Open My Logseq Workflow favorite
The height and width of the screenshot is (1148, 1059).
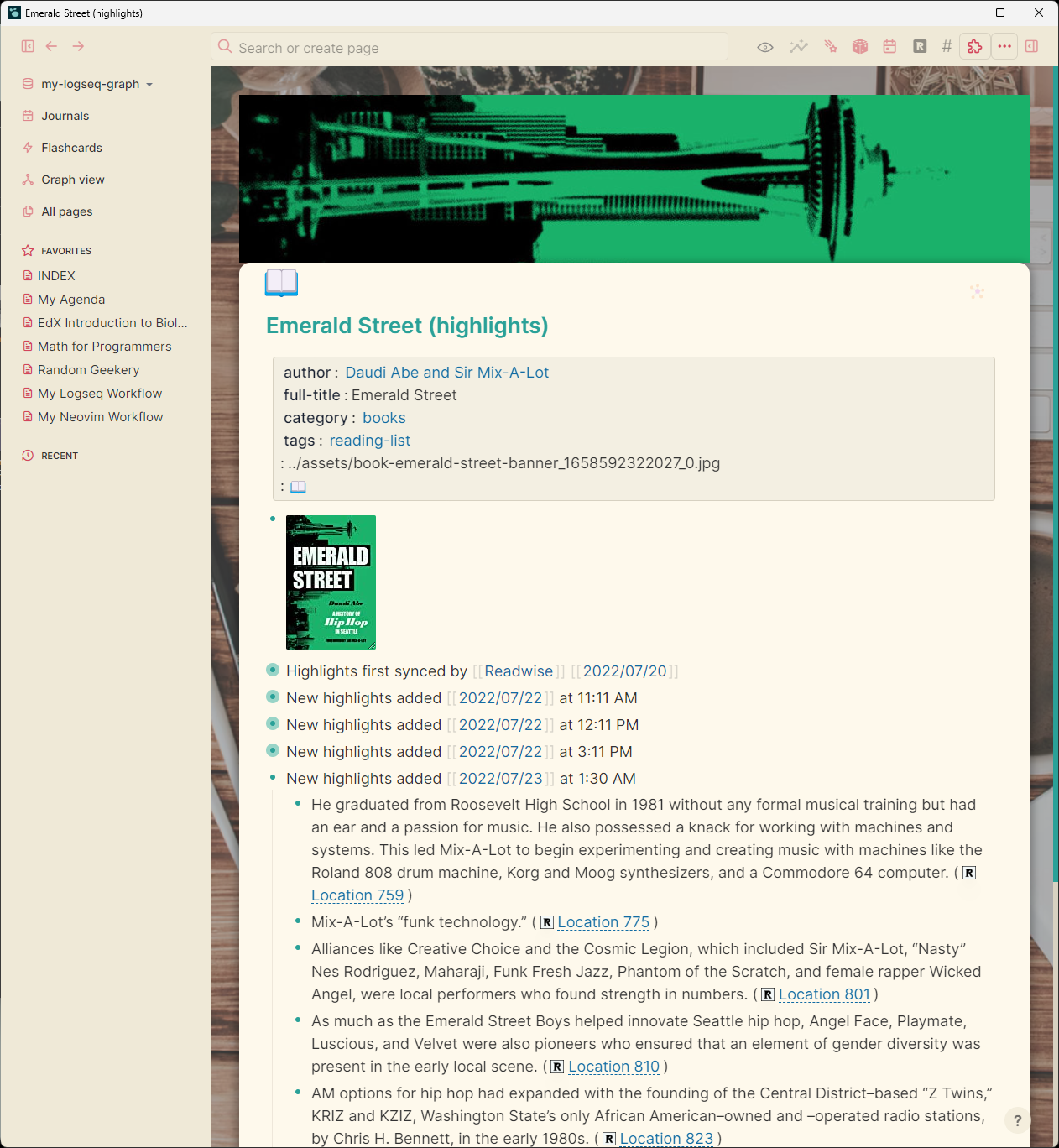pos(100,394)
